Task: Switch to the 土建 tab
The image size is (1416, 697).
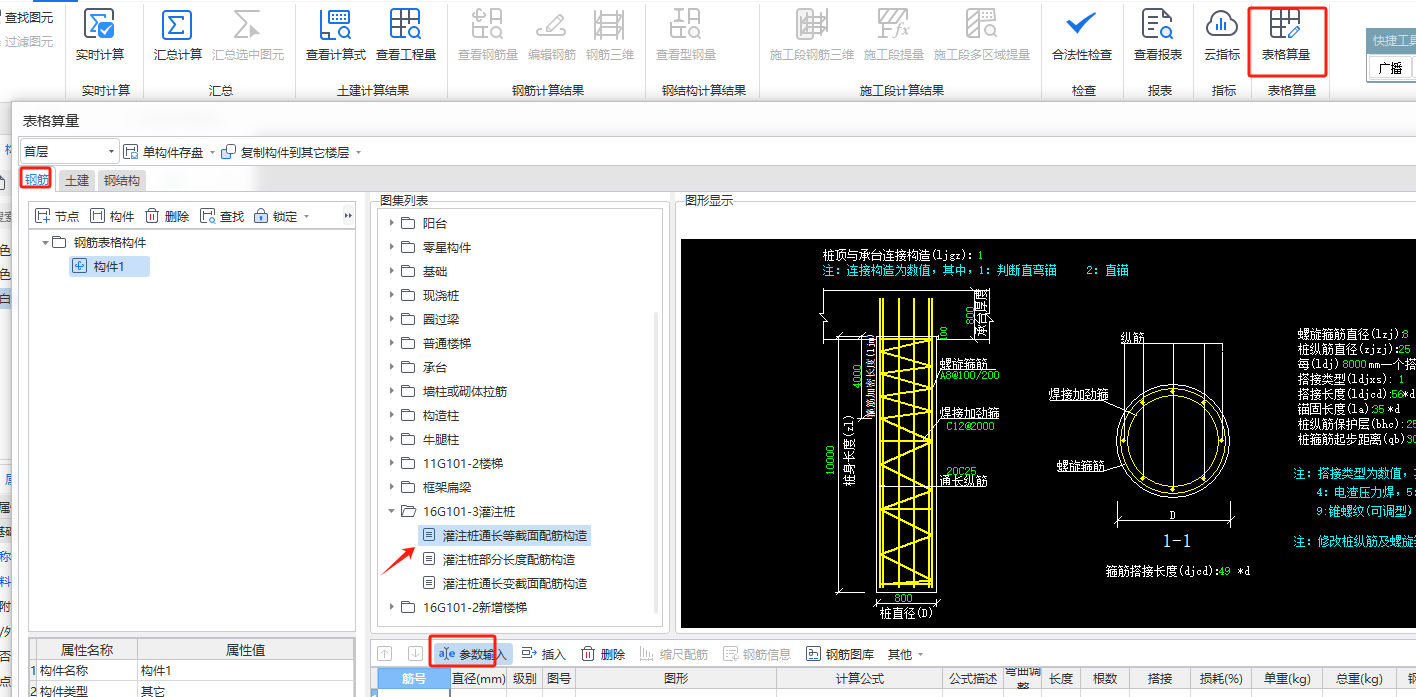Action: pyautogui.click(x=77, y=180)
